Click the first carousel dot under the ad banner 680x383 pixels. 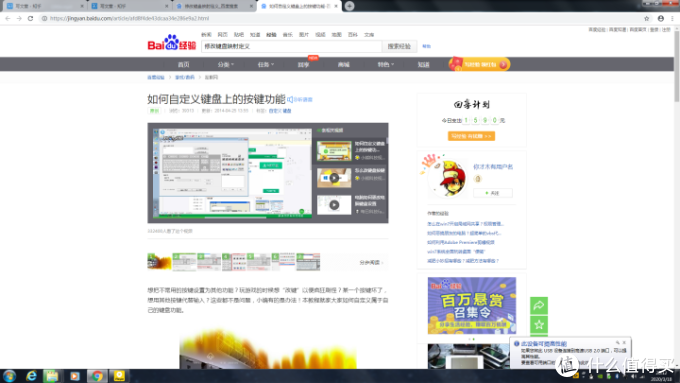470,339
